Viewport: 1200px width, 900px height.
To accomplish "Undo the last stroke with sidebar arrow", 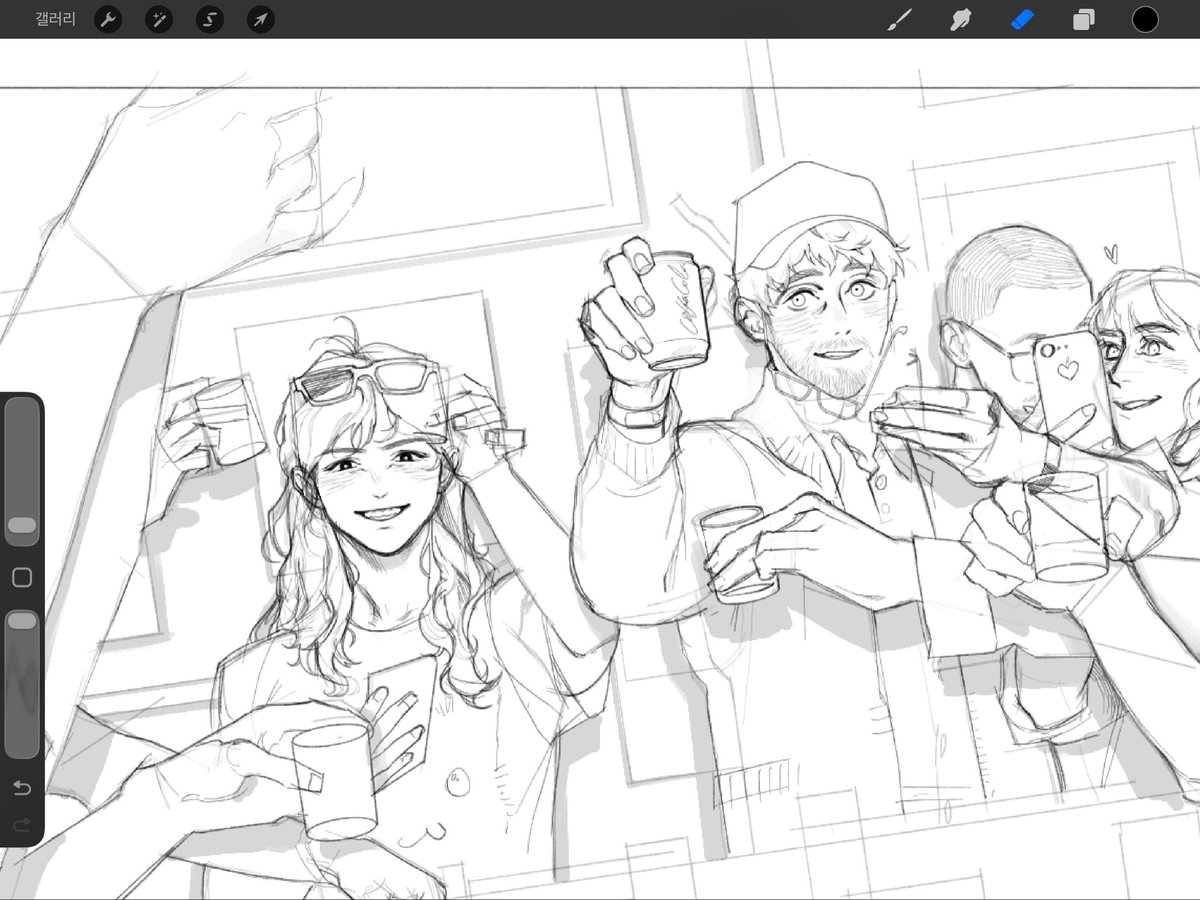I will [22, 788].
